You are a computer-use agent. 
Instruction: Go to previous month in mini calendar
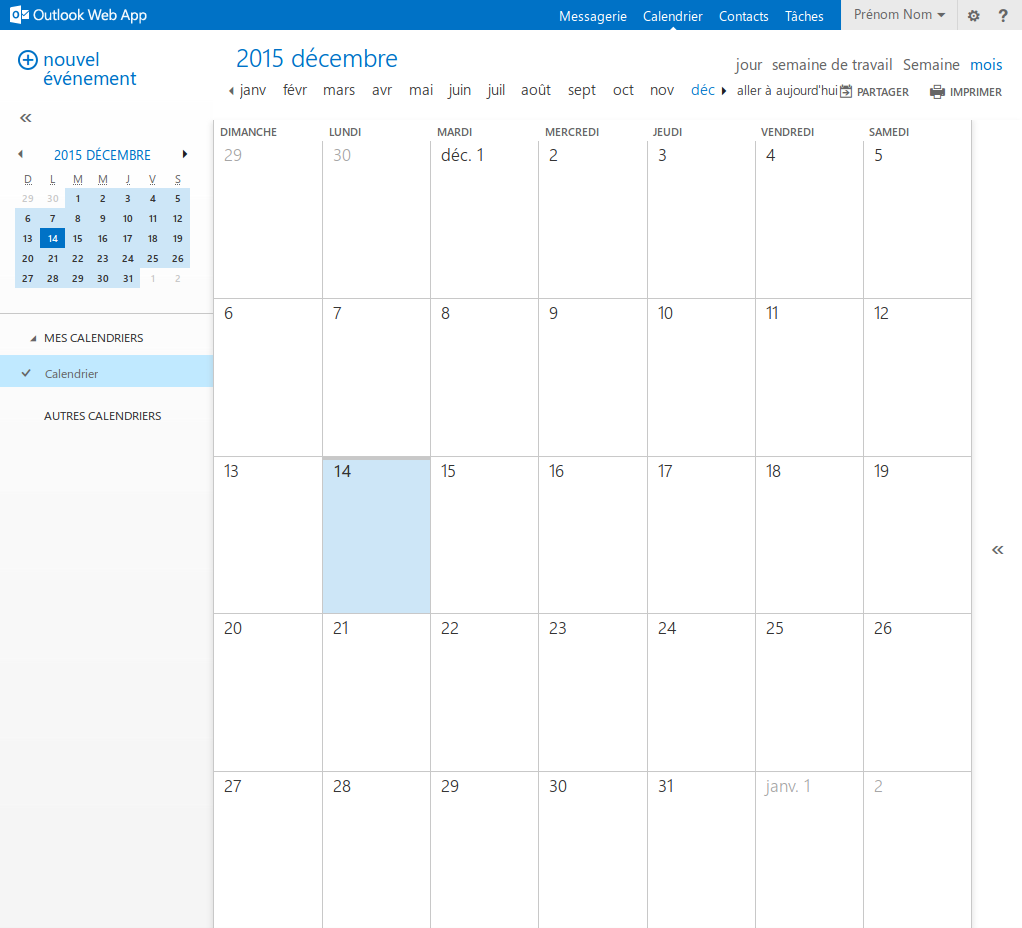20,155
